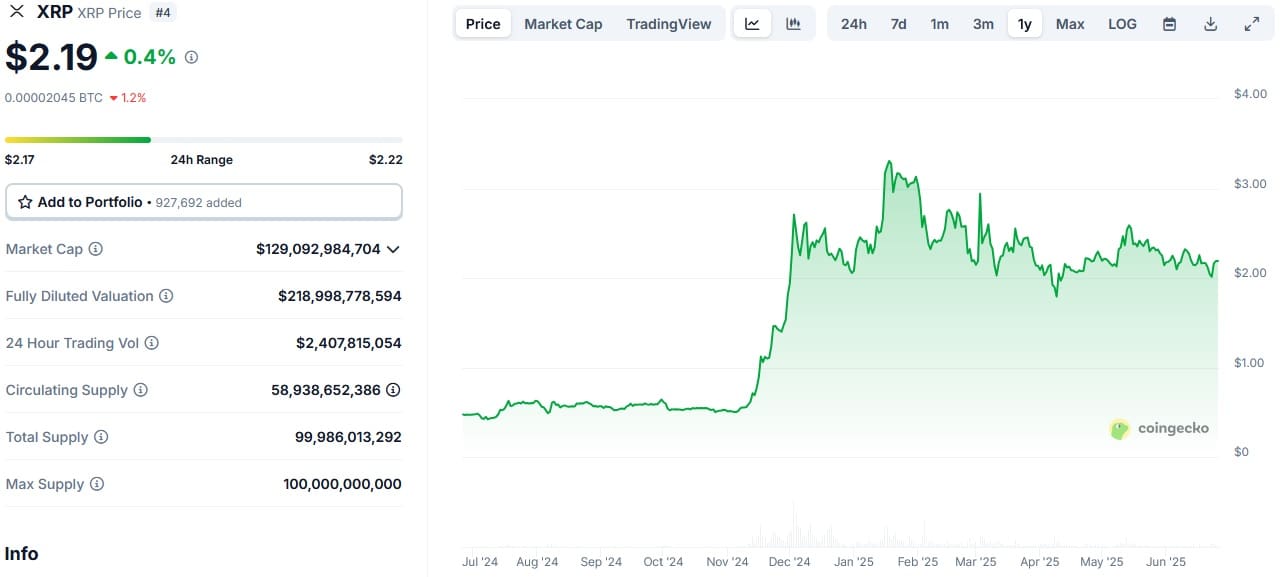Viewport: 1285px width, 577px height.
Task: Download chart data icon
Action: [1210, 24]
